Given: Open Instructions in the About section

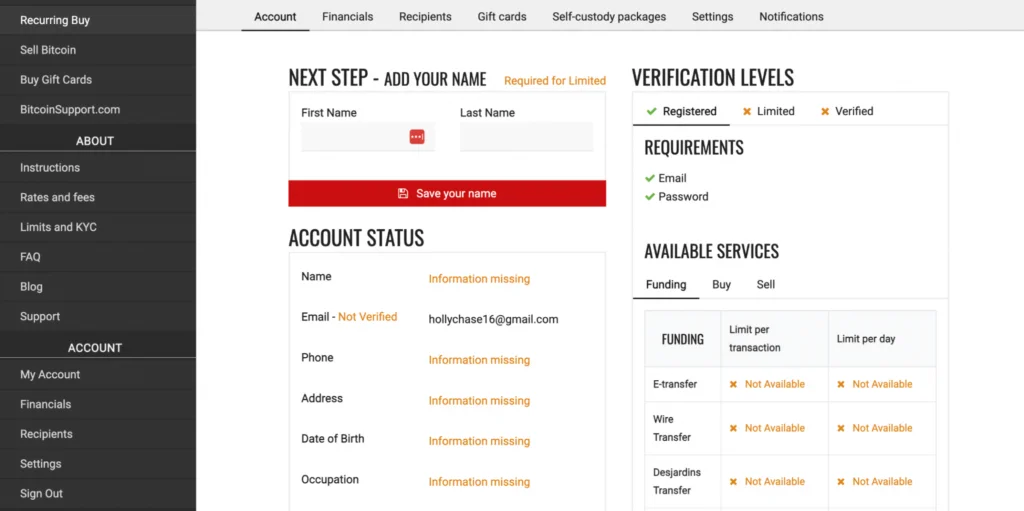Looking at the screenshot, I should pyautogui.click(x=98, y=167).
